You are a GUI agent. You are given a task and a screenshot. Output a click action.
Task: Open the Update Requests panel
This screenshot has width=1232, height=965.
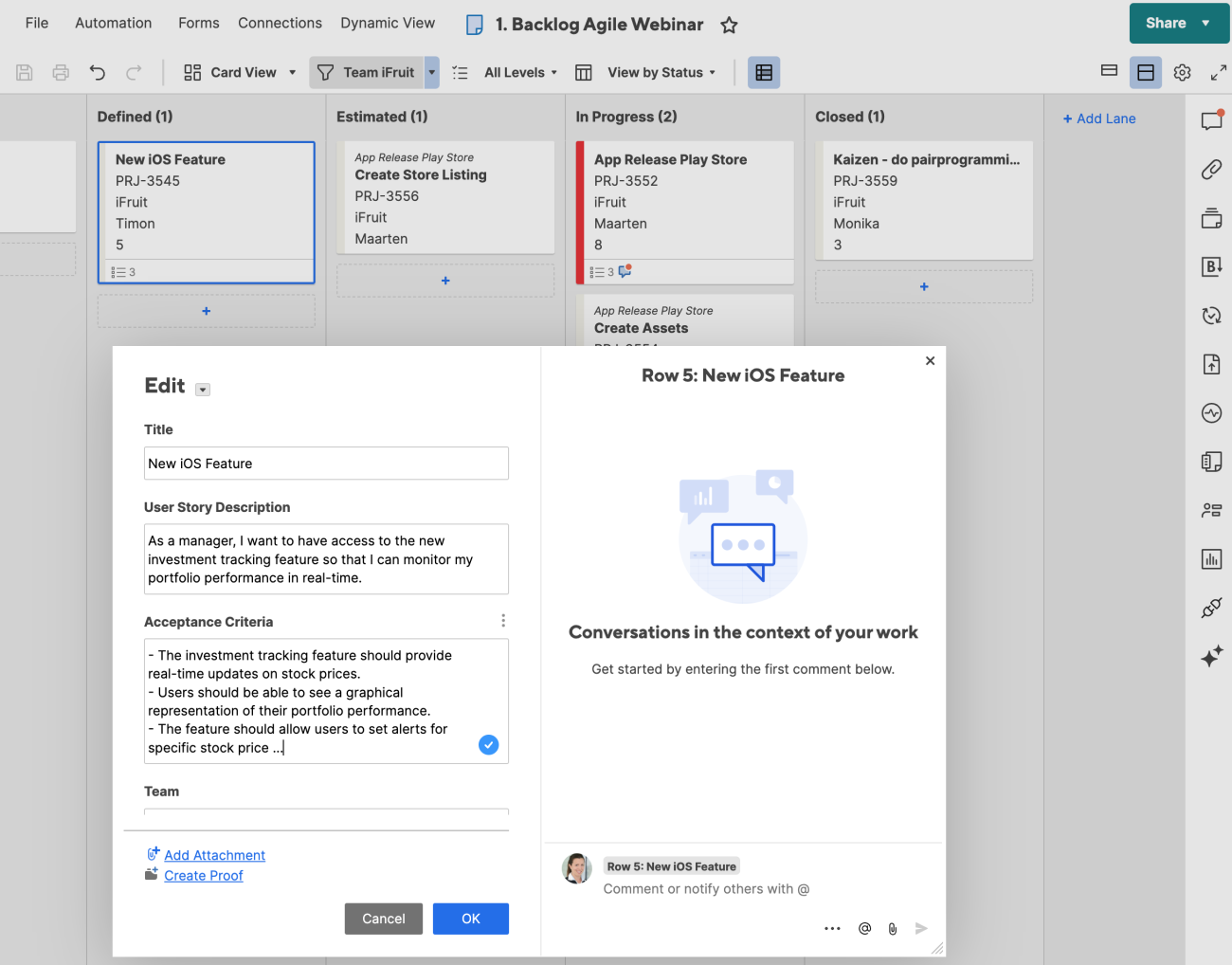click(x=1211, y=315)
